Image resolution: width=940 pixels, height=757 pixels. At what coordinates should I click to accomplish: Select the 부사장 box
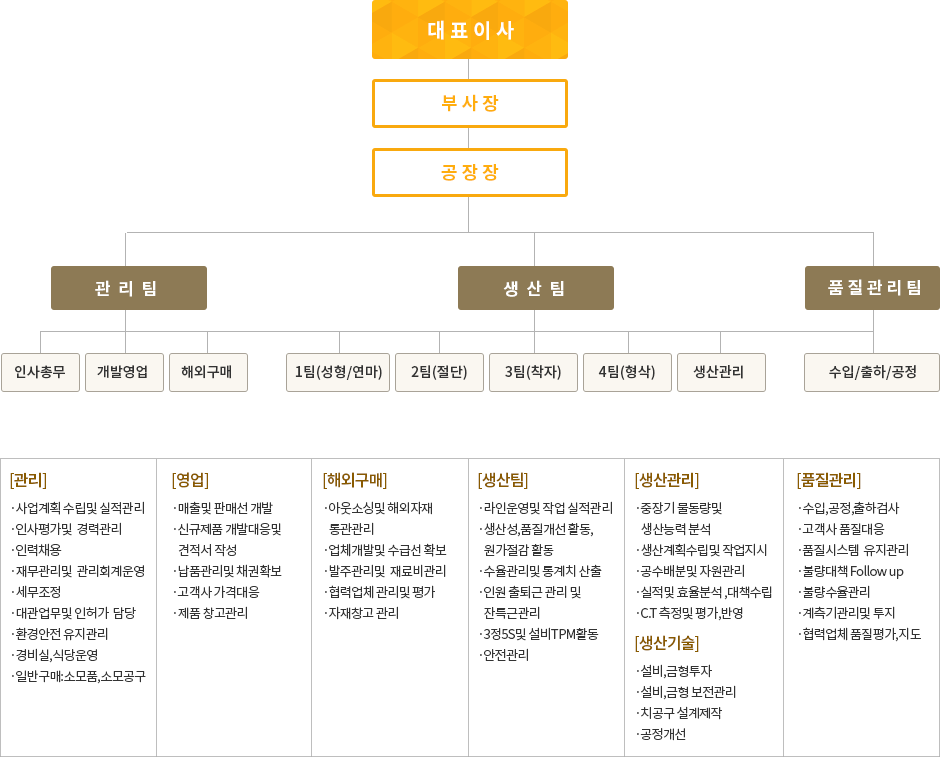click(x=470, y=104)
